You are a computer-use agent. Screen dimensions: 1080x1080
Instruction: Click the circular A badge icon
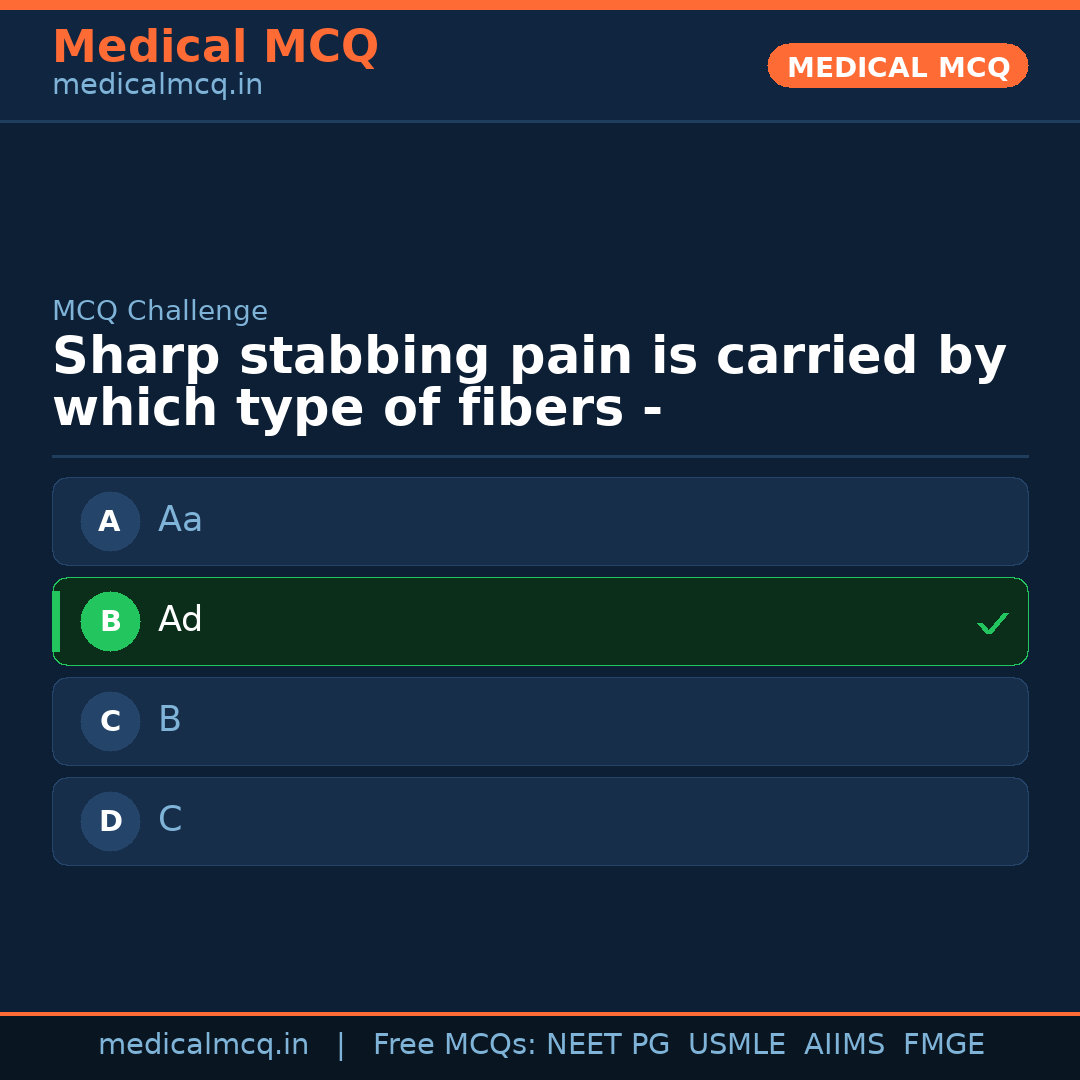[110, 521]
